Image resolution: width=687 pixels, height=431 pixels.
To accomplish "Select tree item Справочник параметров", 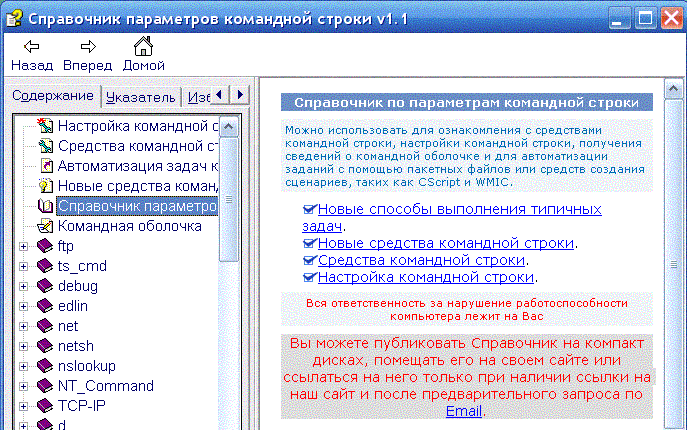I will 137,206.
